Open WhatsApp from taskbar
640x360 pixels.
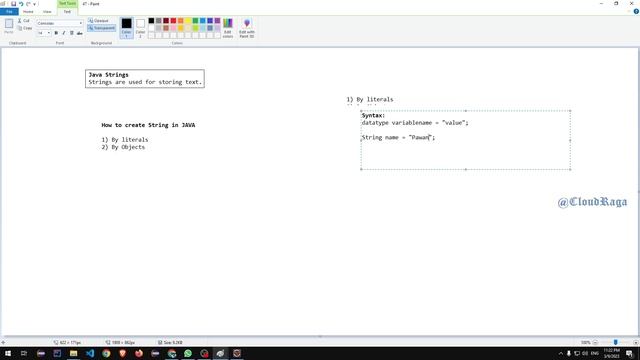[188, 353]
